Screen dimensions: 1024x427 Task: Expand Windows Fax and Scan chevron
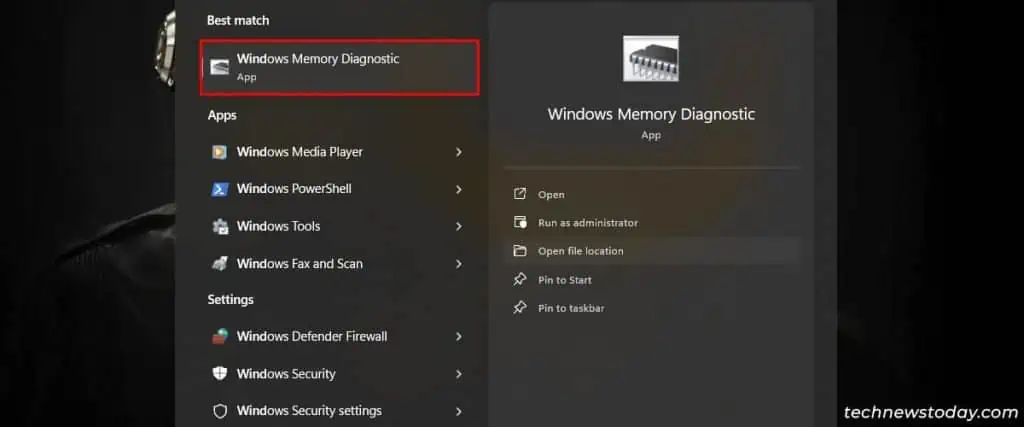tap(458, 264)
